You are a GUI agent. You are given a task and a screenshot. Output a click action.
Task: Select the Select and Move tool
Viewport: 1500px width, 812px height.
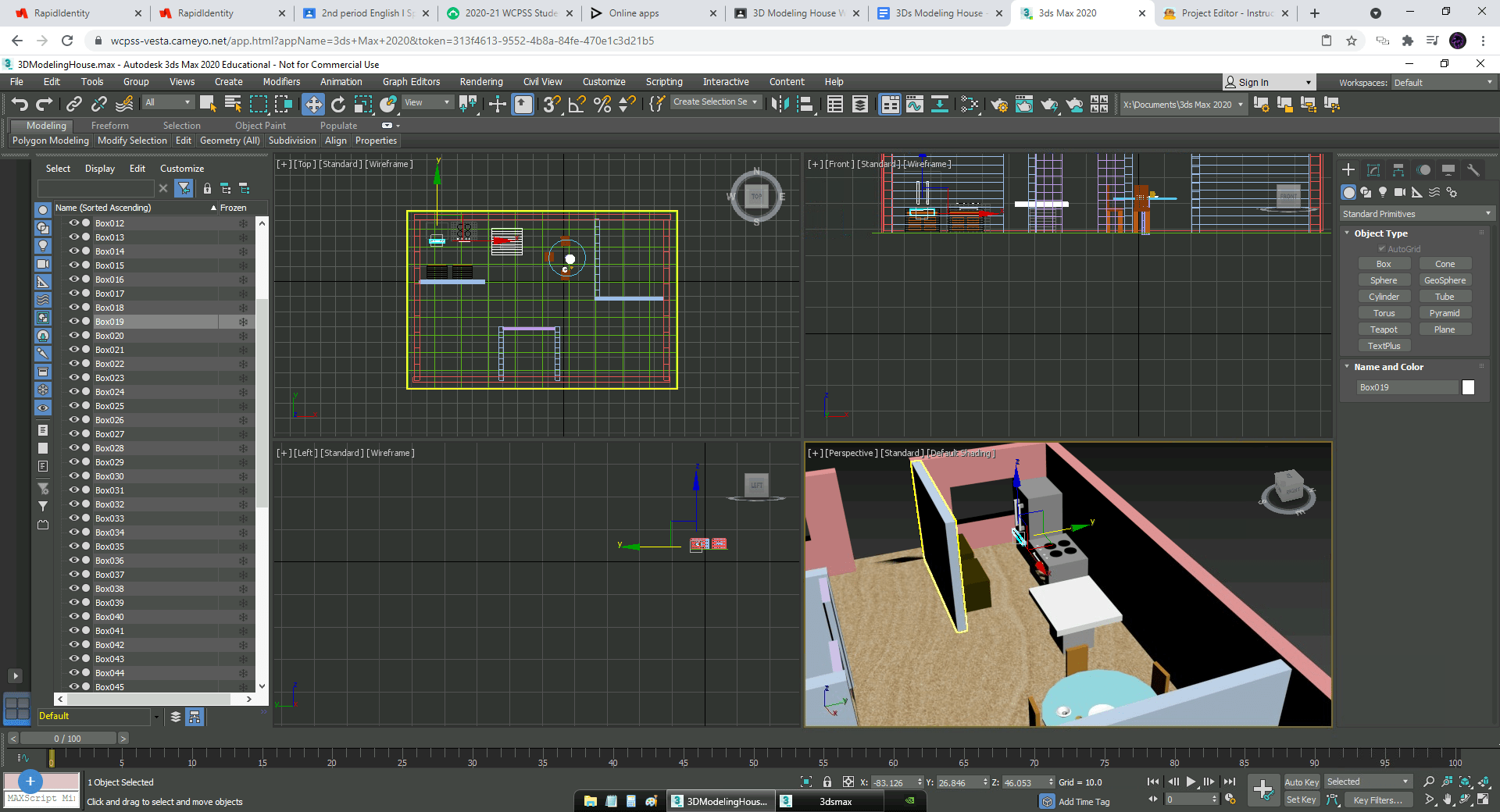pyautogui.click(x=313, y=104)
